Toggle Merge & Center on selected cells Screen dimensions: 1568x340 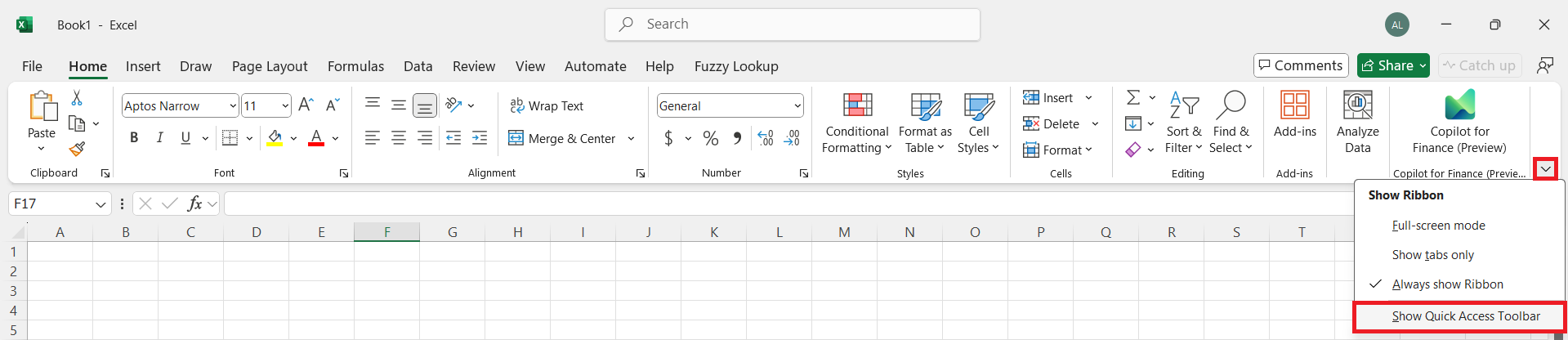point(562,138)
